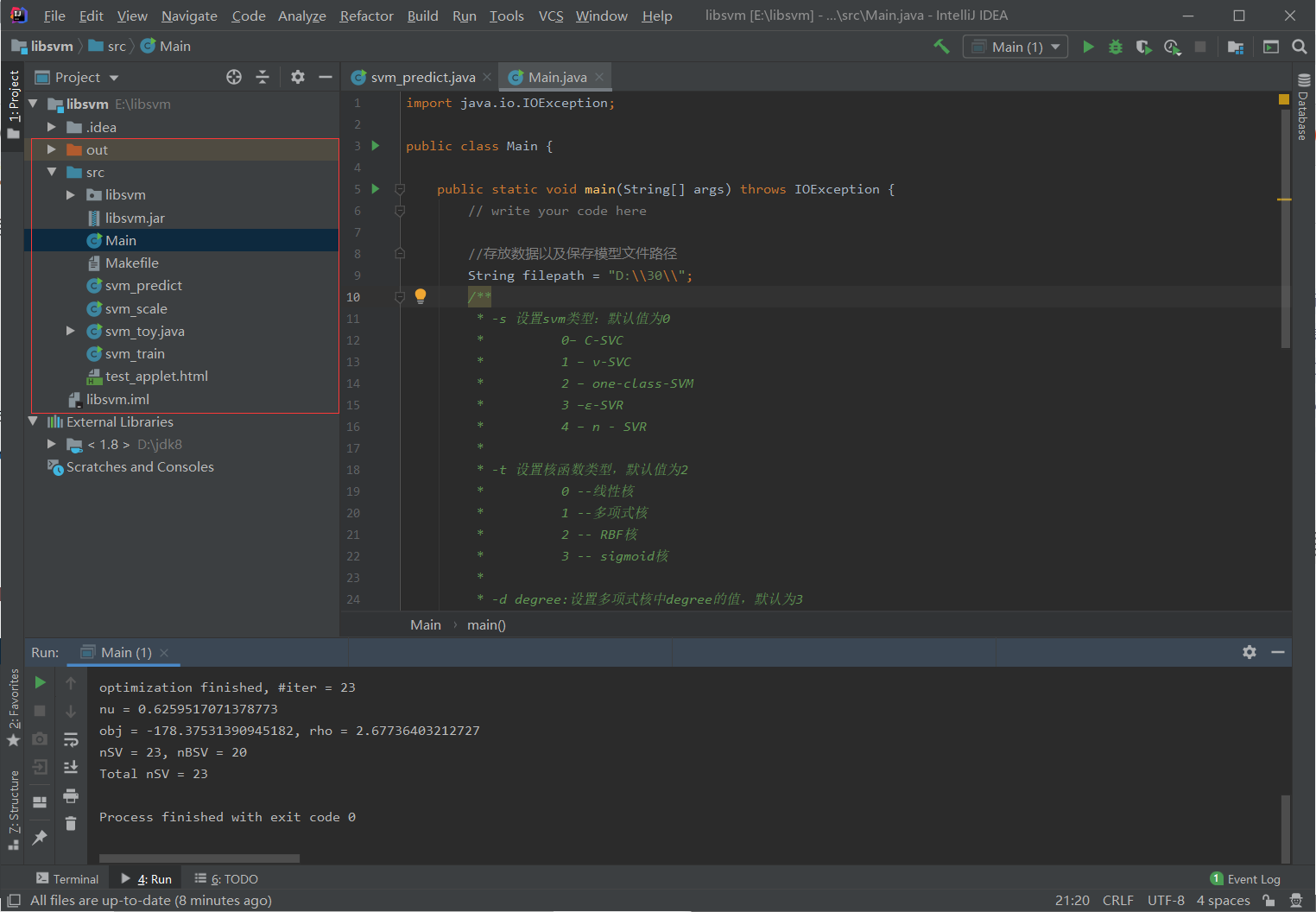1316x912 pixels.
Task: Open the Event Log
Action: pos(1245,878)
